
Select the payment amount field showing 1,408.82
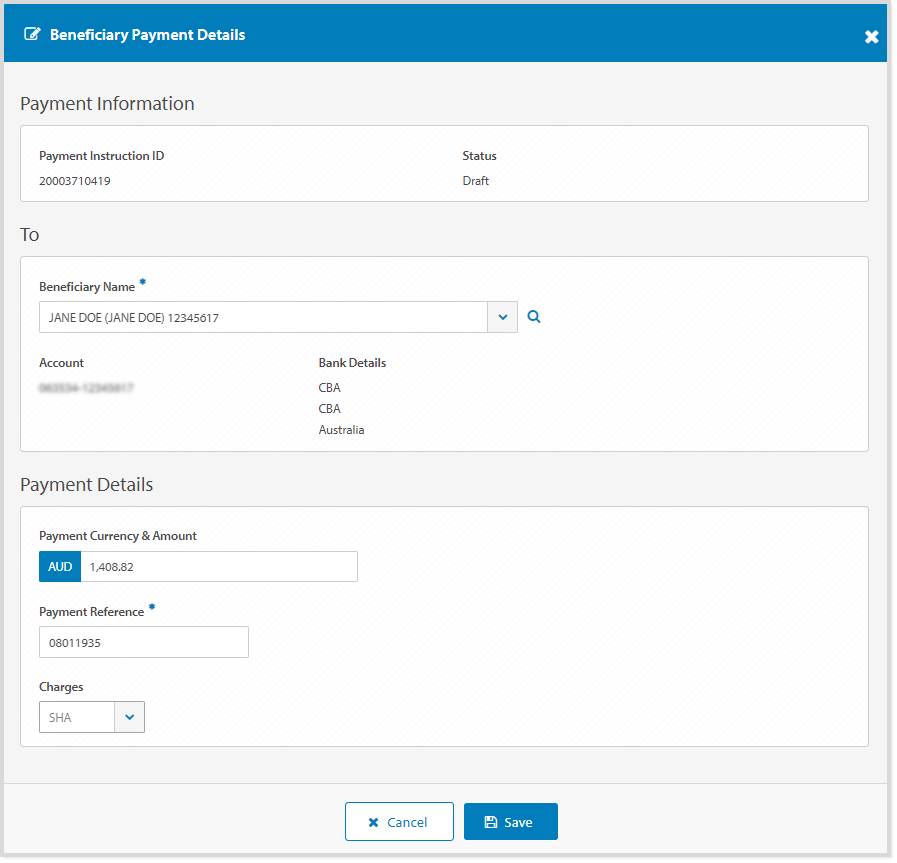(x=218, y=566)
